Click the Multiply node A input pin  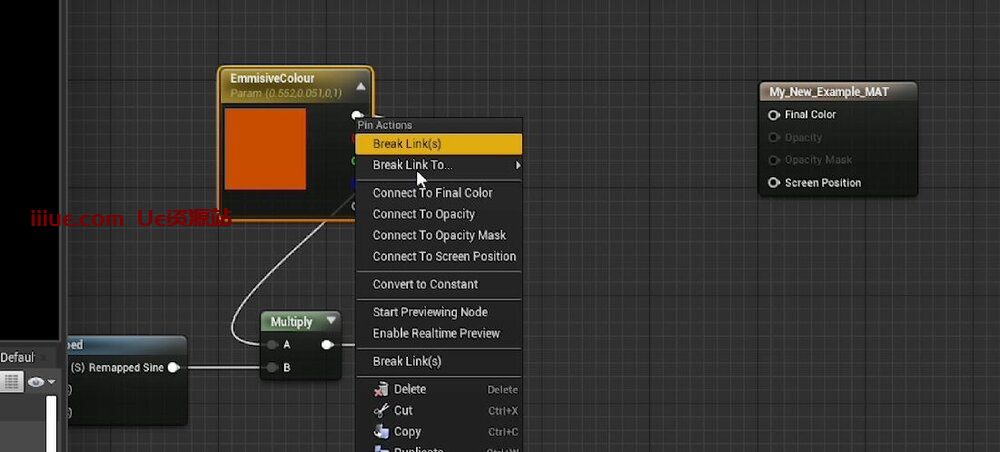272,345
